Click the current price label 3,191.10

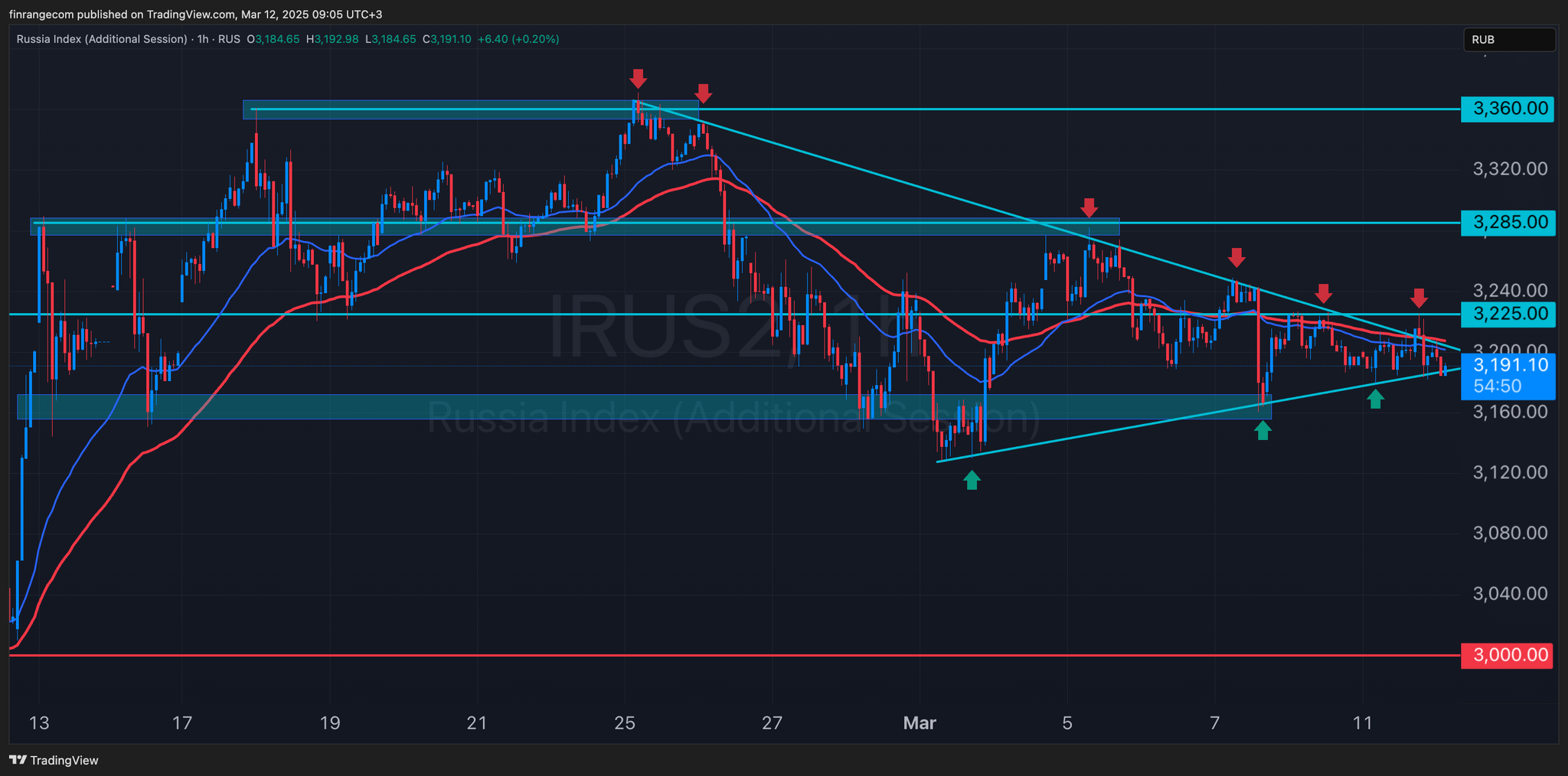pos(1508,366)
